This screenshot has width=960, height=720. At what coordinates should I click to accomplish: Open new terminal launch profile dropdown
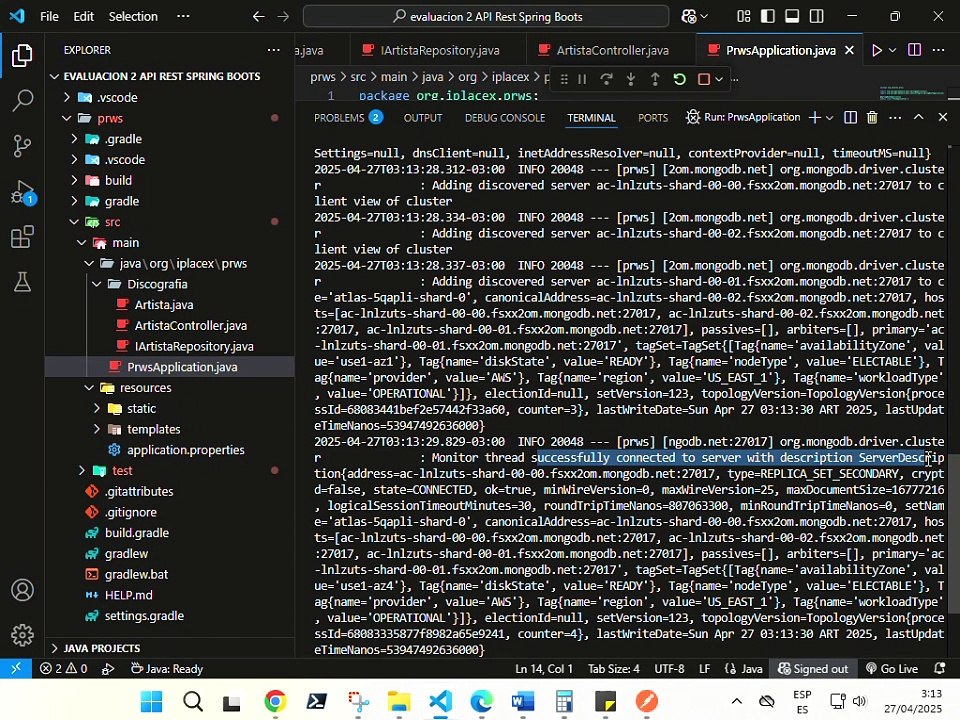[x=830, y=117]
